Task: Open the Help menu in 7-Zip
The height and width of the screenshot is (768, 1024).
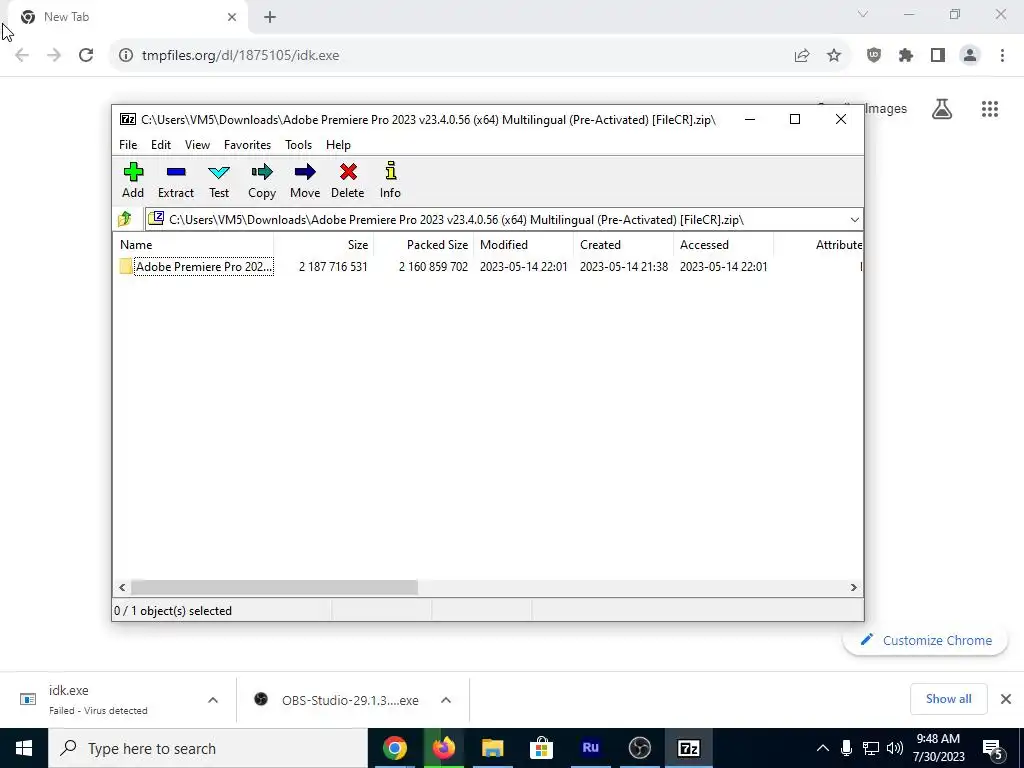Action: pos(338,145)
